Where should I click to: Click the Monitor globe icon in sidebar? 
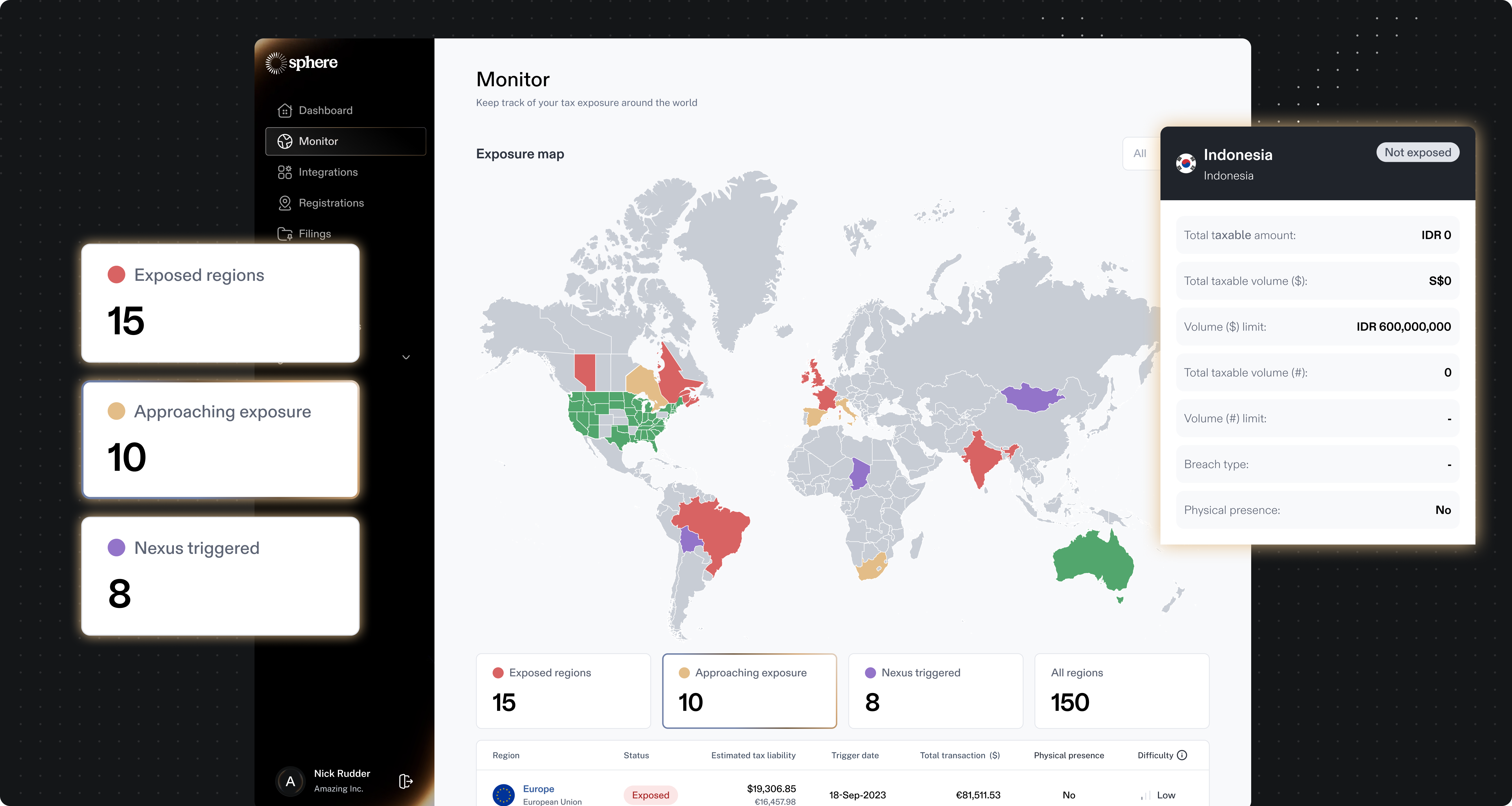point(285,141)
